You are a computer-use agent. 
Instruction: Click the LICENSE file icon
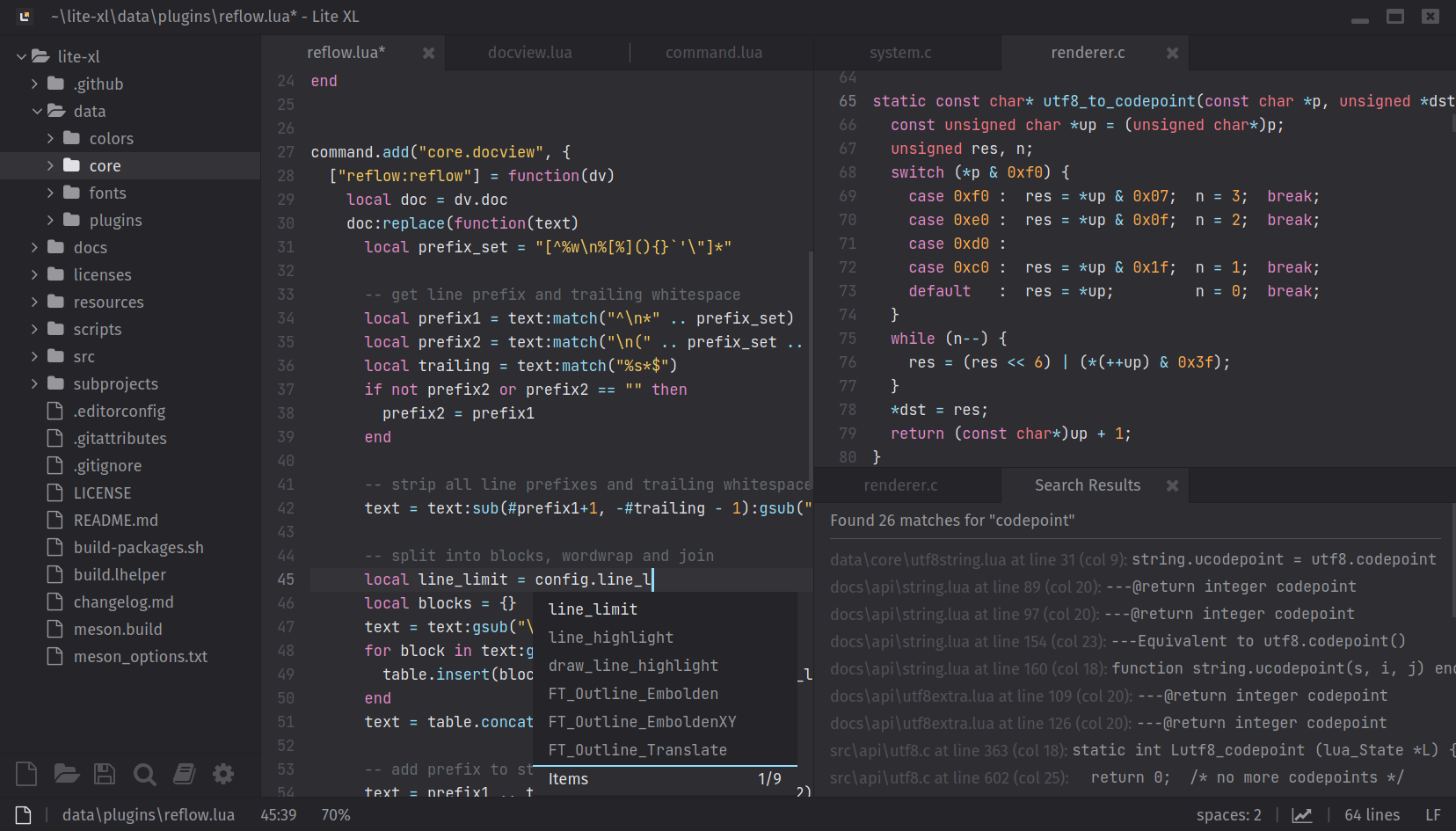coord(55,492)
